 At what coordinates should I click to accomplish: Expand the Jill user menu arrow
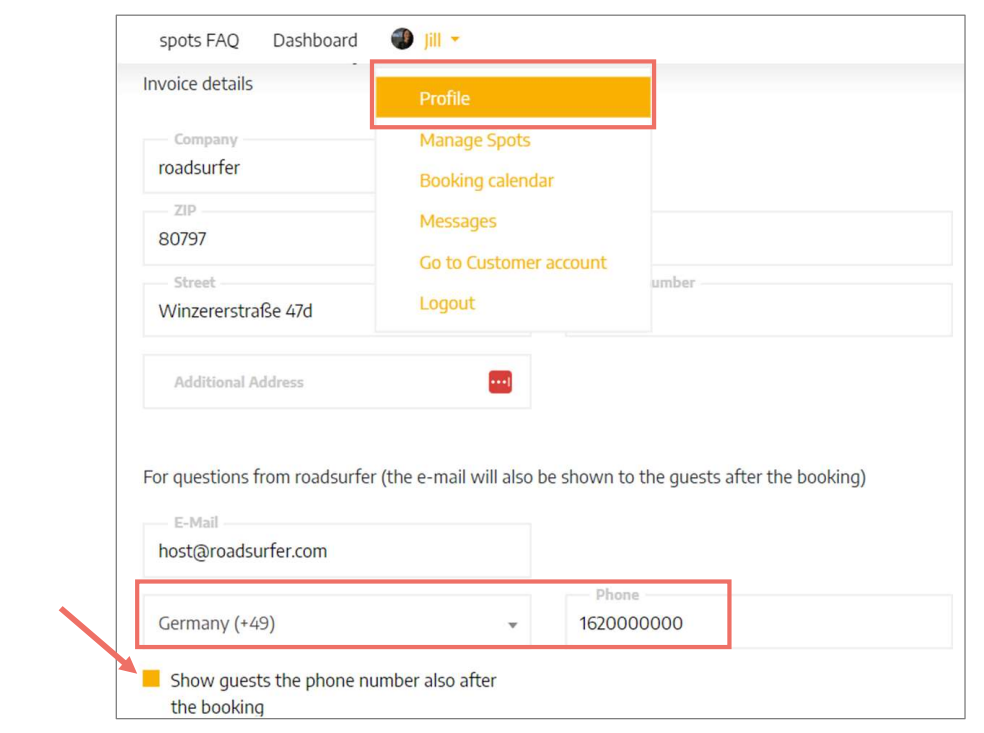click(455, 40)
